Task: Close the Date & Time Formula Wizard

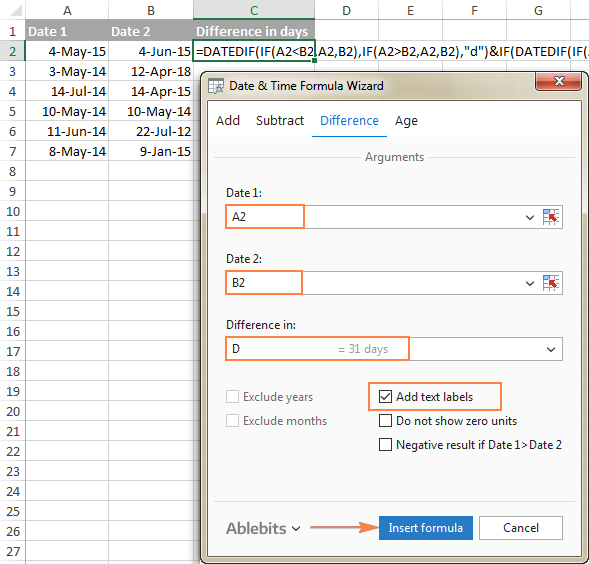Action: [x=559, y=81]
